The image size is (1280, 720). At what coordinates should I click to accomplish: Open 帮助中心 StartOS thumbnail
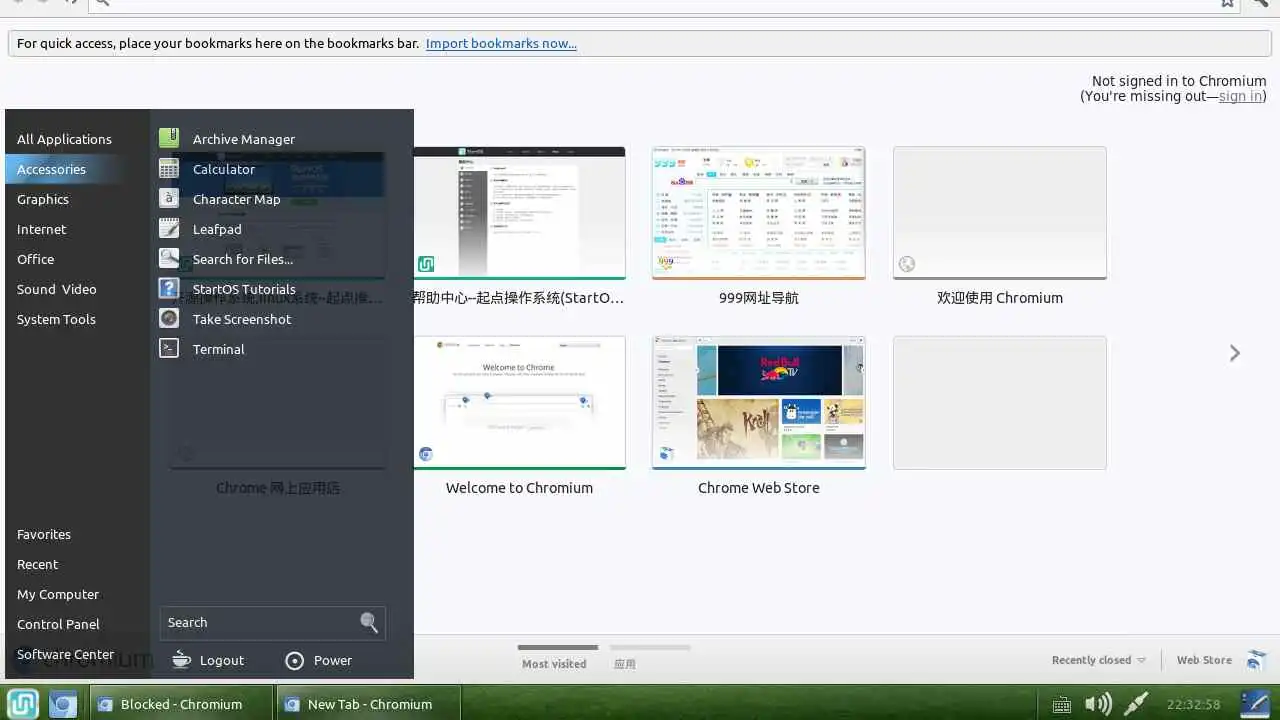coord(519,213)
